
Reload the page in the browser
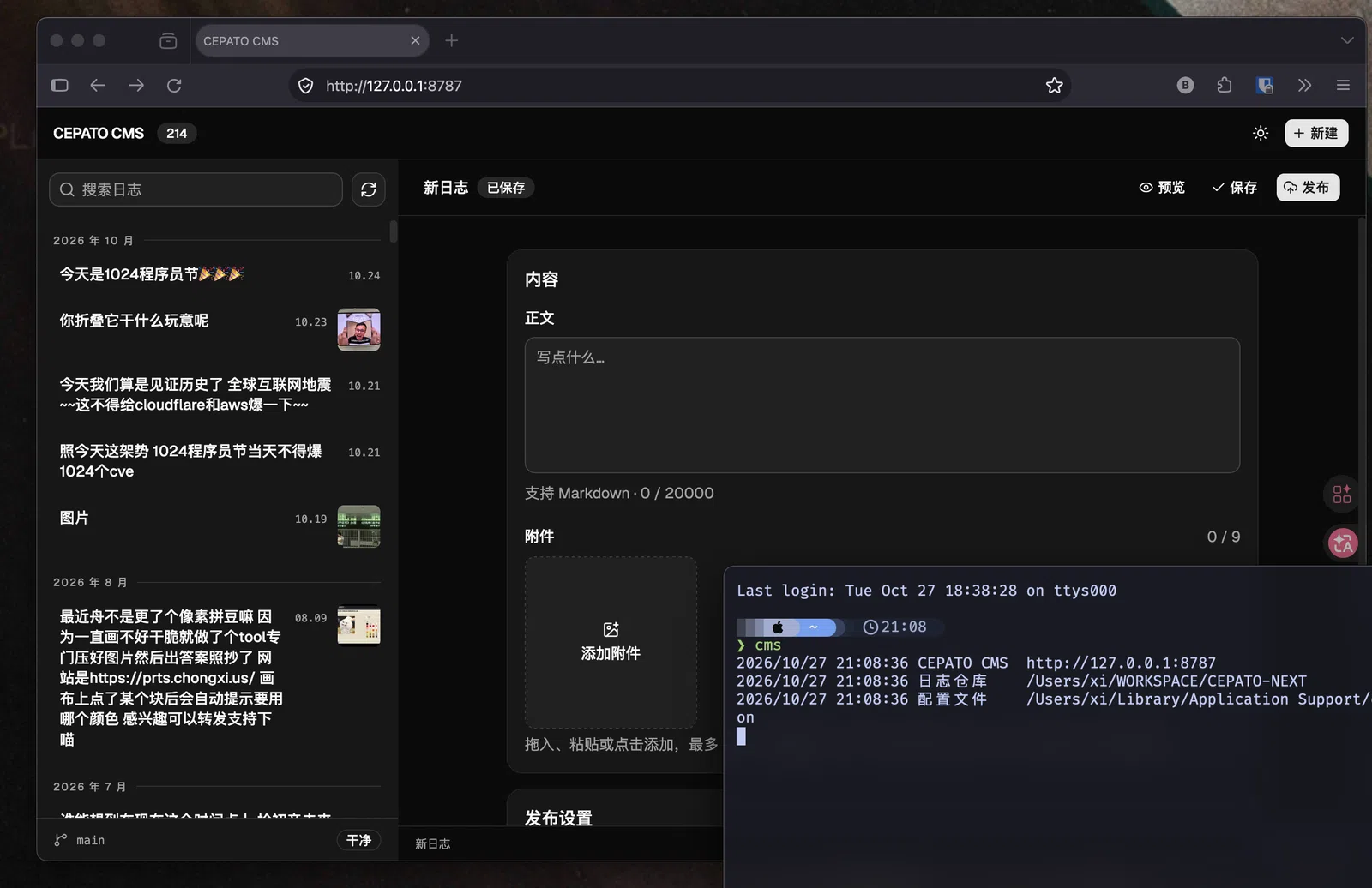point(174,86)
